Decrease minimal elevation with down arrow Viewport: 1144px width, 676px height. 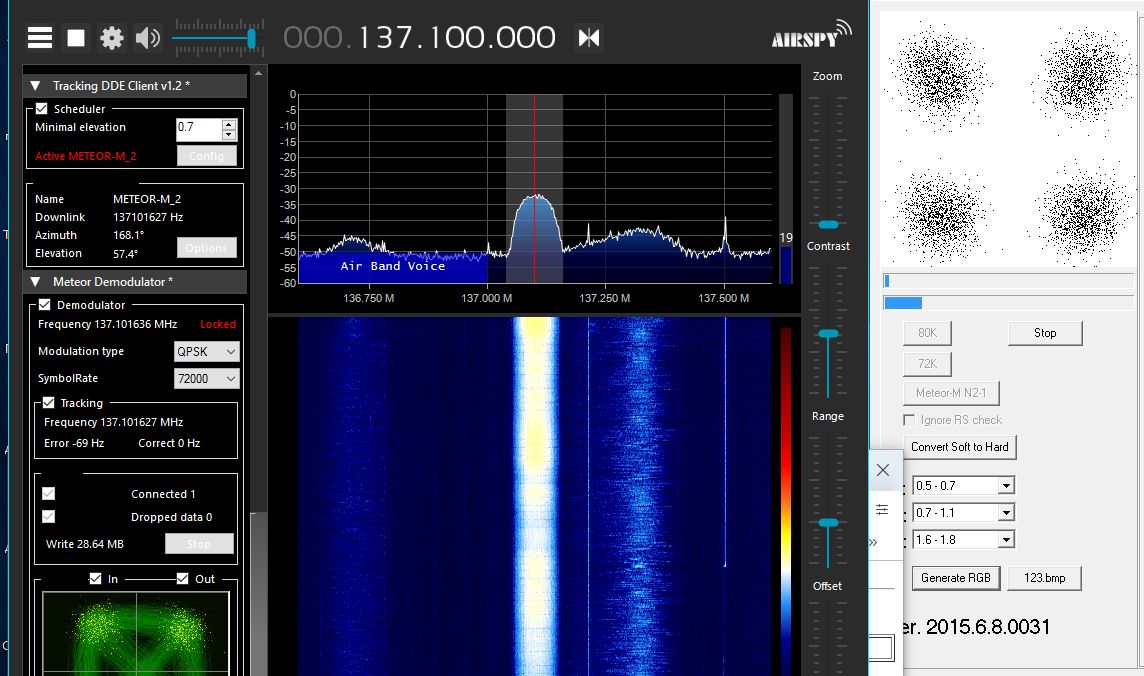229,135
